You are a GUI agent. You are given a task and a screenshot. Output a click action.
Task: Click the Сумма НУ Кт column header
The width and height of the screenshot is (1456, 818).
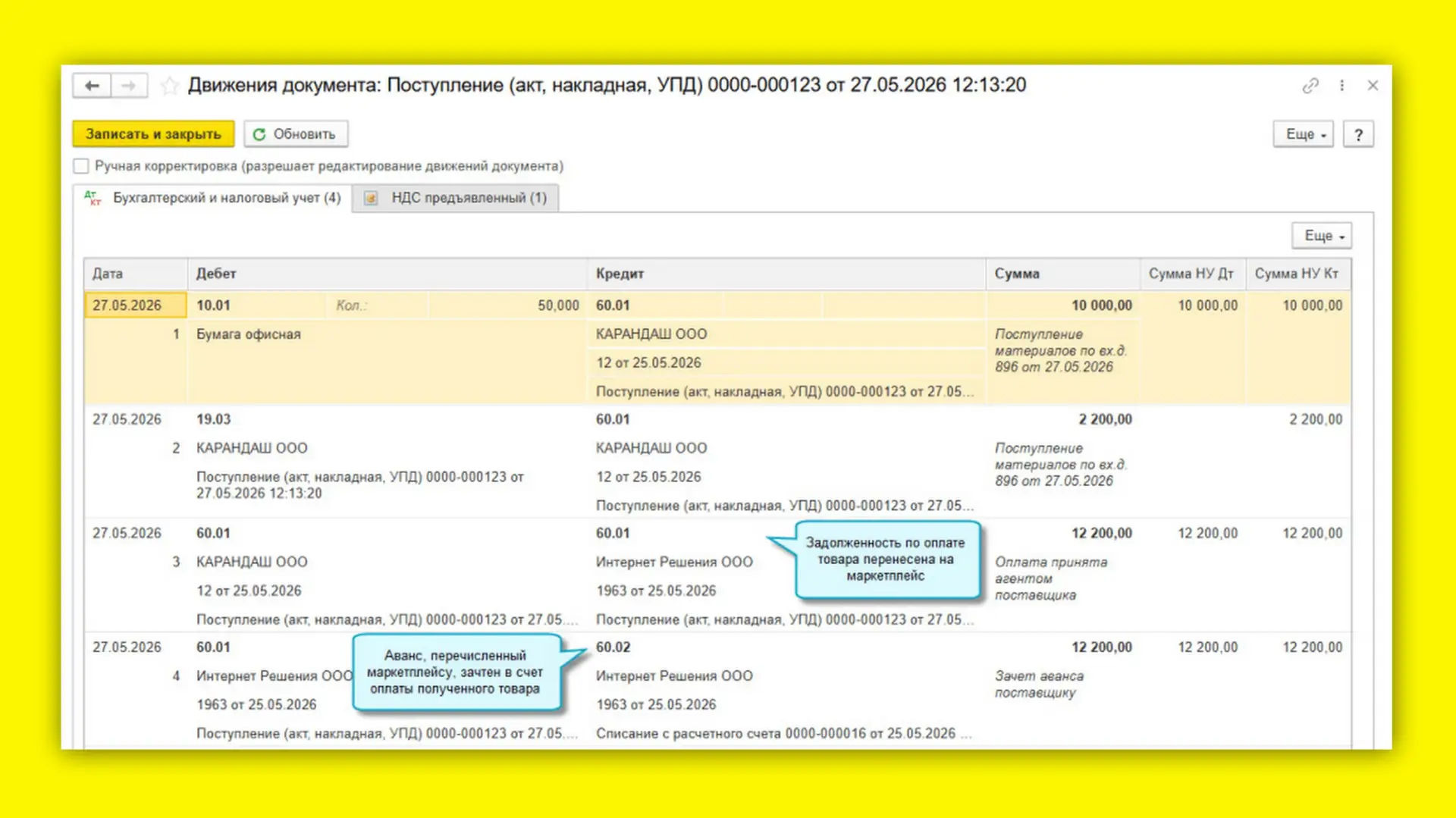[x=1298, y=274]
